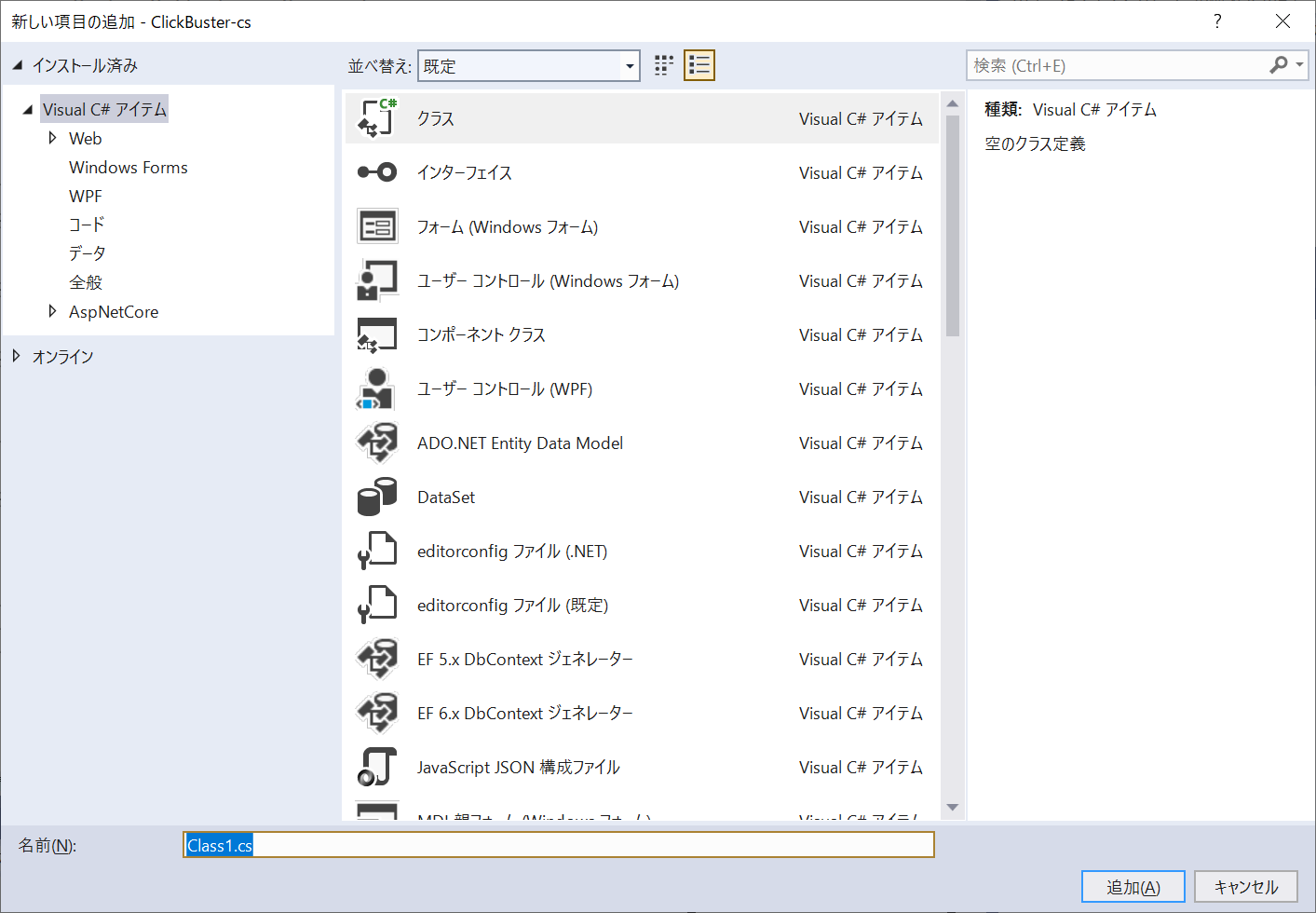Close the dialog window

[x=1282, y=21]
